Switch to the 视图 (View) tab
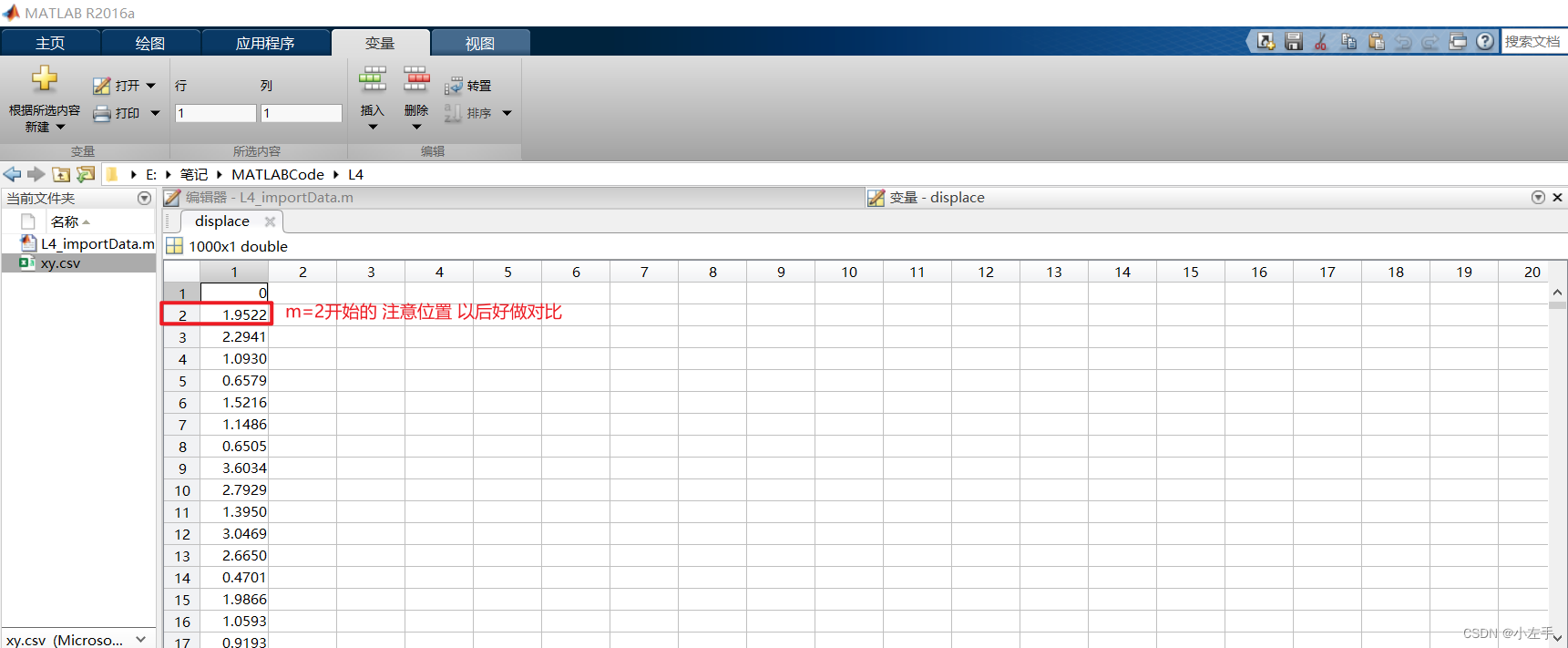This screenshot has height=648, width=1568. (480, 43)
